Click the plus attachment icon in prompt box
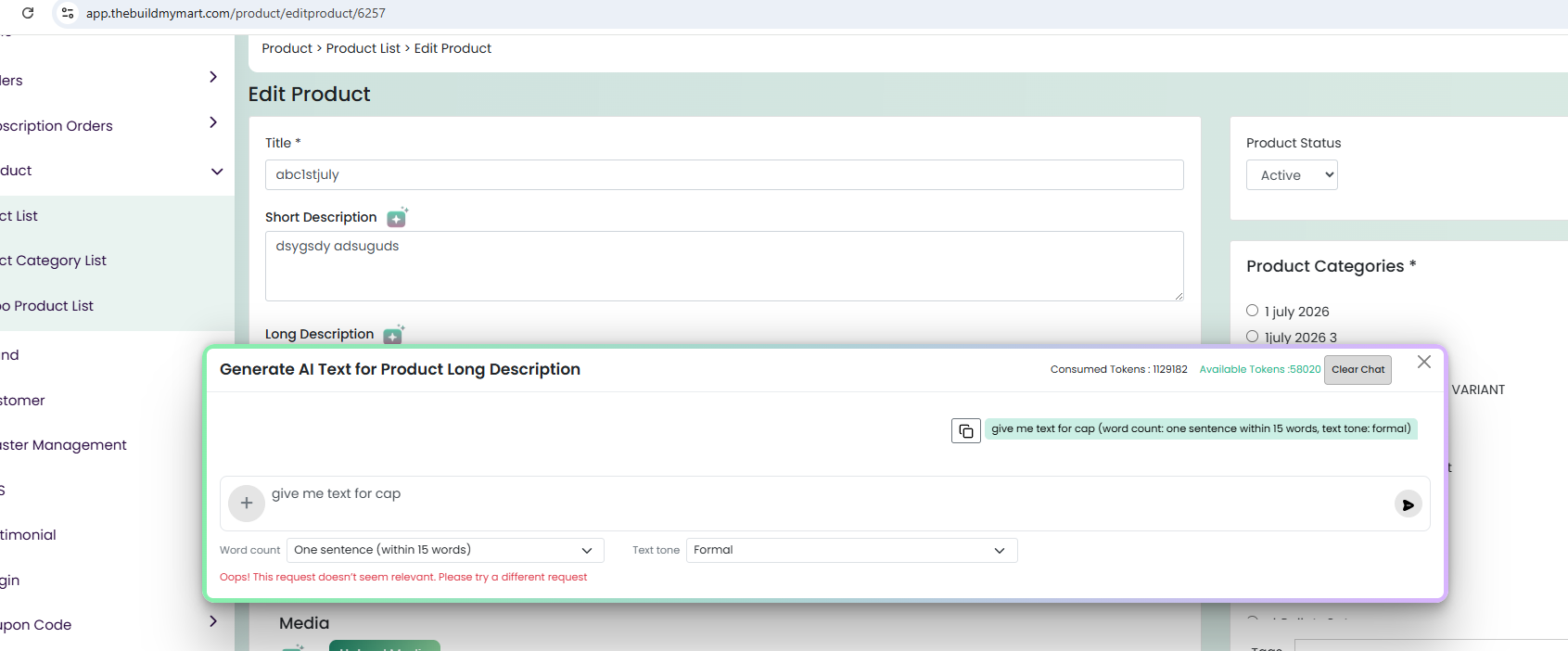The width and height of the screenshot is (1568, 651). 246,503
